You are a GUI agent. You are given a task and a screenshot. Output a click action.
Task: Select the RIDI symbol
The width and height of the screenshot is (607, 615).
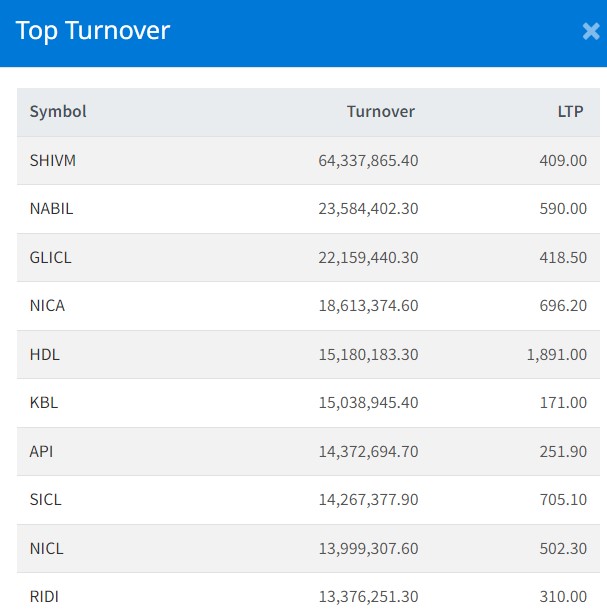point(44,596)
